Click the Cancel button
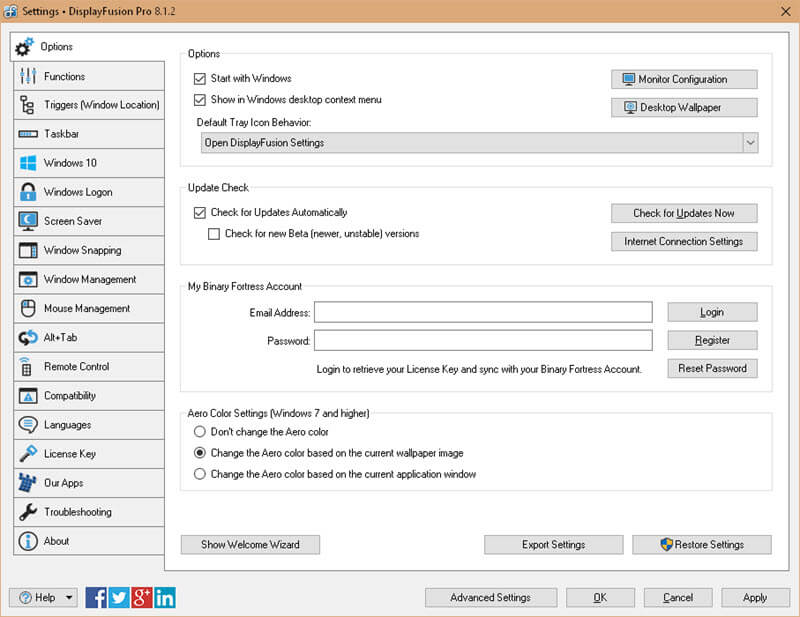Image resolution: width=800 pixels, height=617 pixels. [x=678, y=598]
